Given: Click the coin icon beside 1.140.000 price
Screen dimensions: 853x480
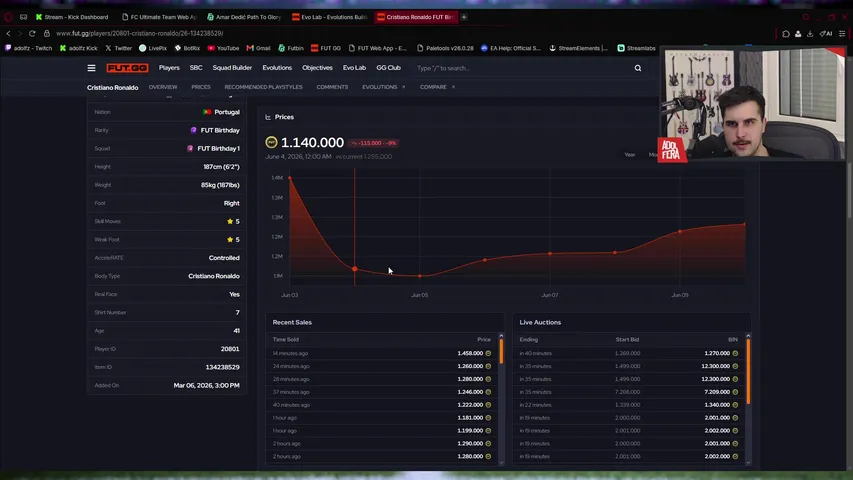Looking at the screenshot, I should point(271,143).
